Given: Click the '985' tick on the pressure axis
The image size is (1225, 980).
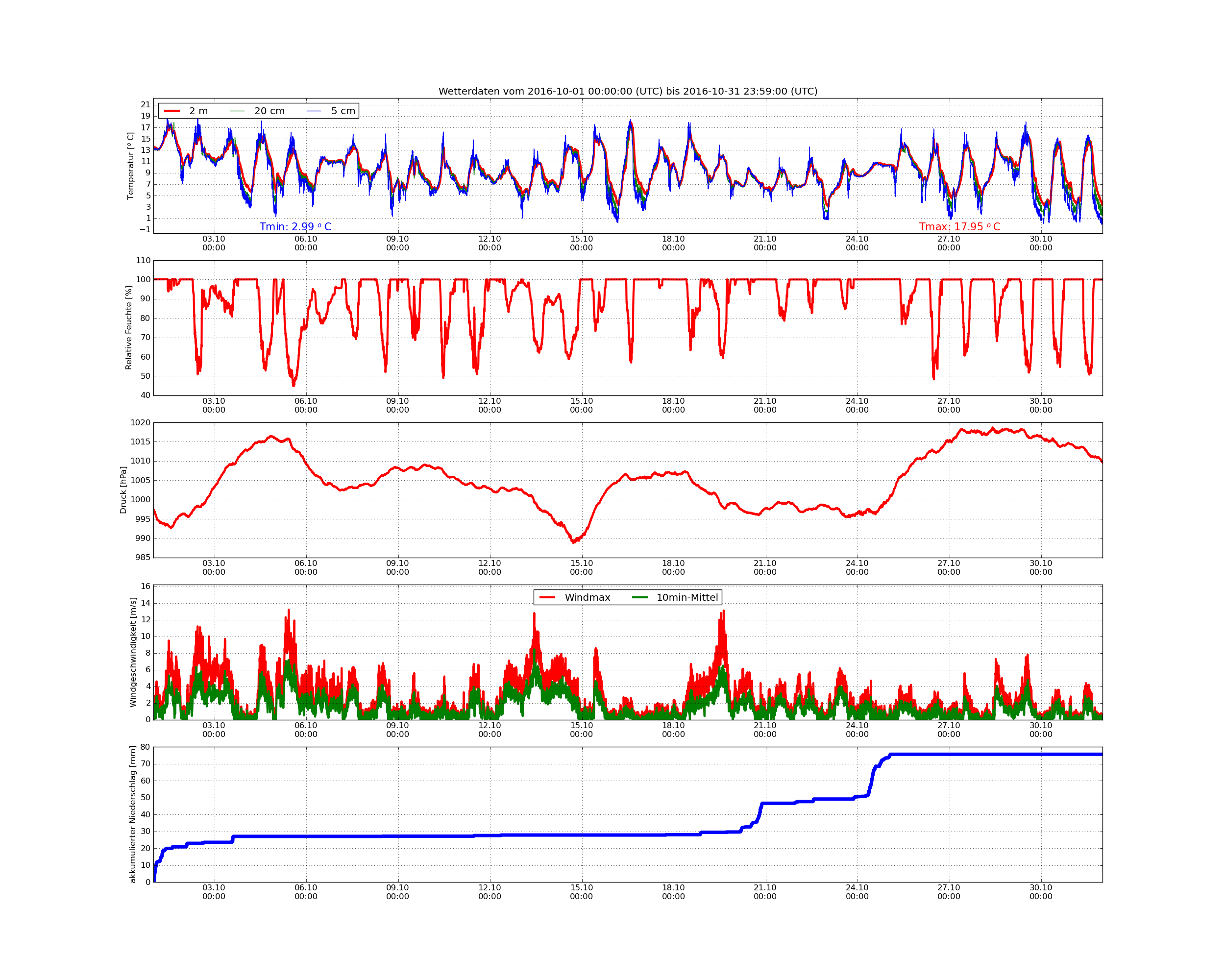Looking at the screenshot, I should click(x=143, y=557).
